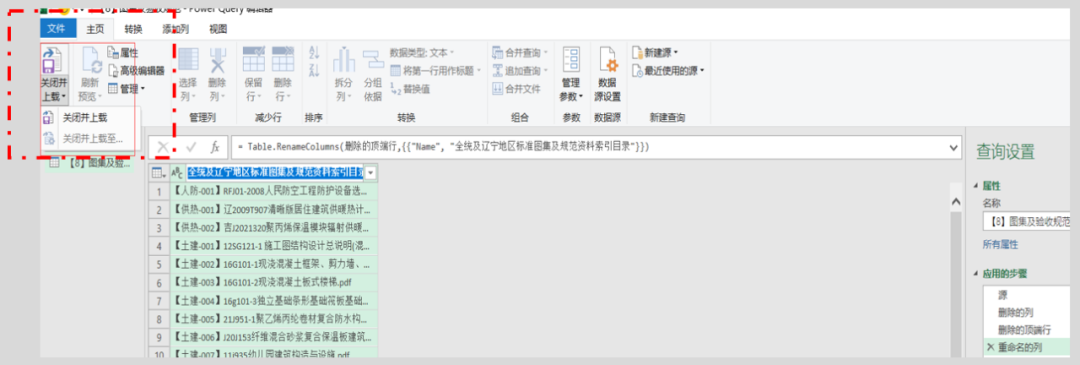The image size is (1080, 365).
Task: Open 数据源设置 data source settings
Action: tap(608, 74)
